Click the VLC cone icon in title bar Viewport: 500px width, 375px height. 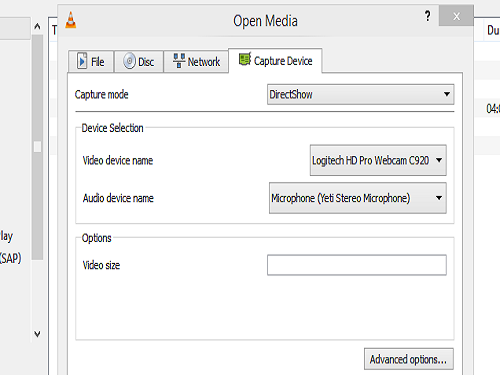coord(71,20)
